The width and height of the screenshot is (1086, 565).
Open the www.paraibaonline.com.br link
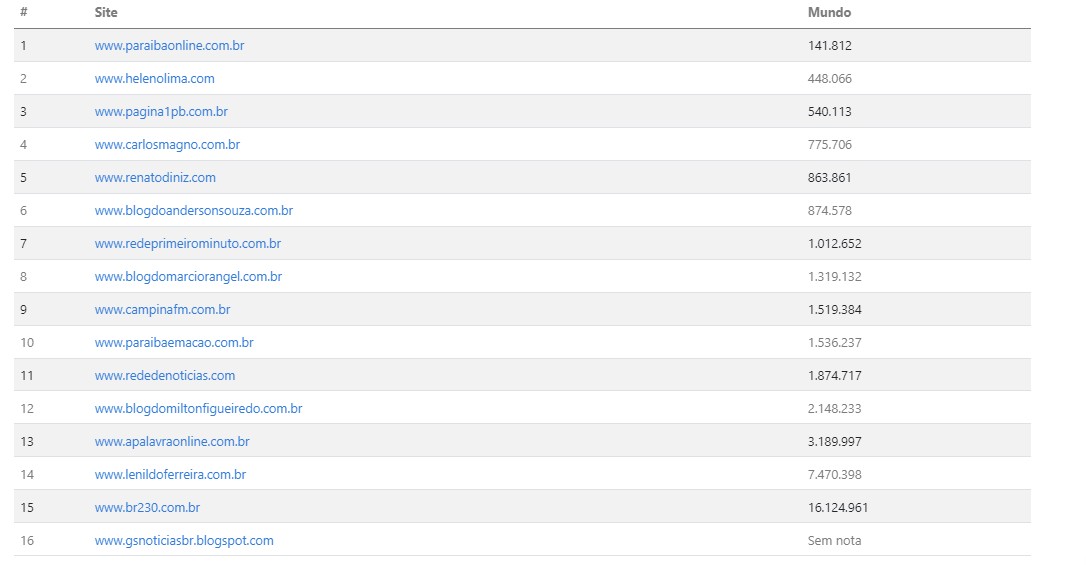tap(169, 46)
